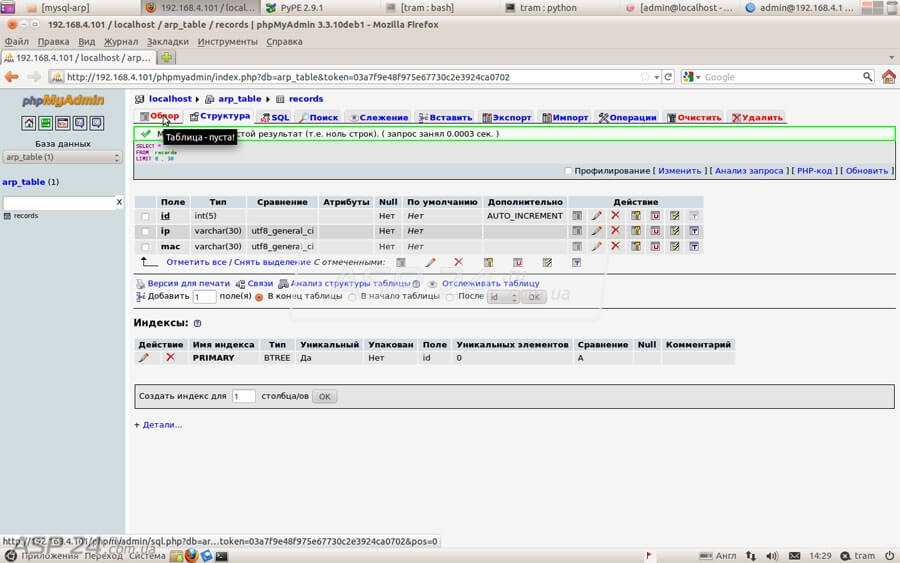The image size is (900, 563).
Task: Open the 'После' field dropdown with id
Action: tap(503, 297)
